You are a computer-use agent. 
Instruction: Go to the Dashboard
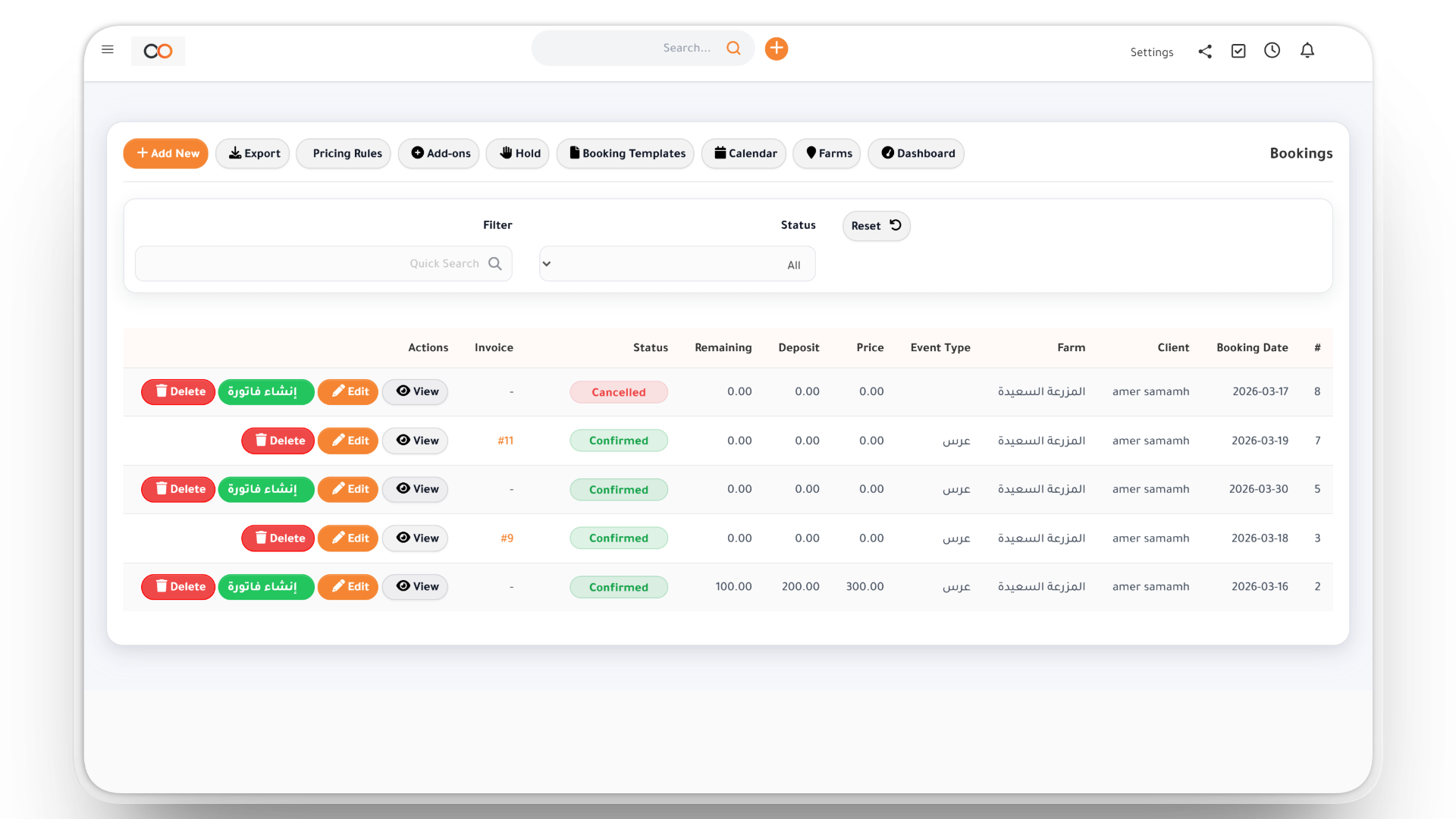click(915, 153)
